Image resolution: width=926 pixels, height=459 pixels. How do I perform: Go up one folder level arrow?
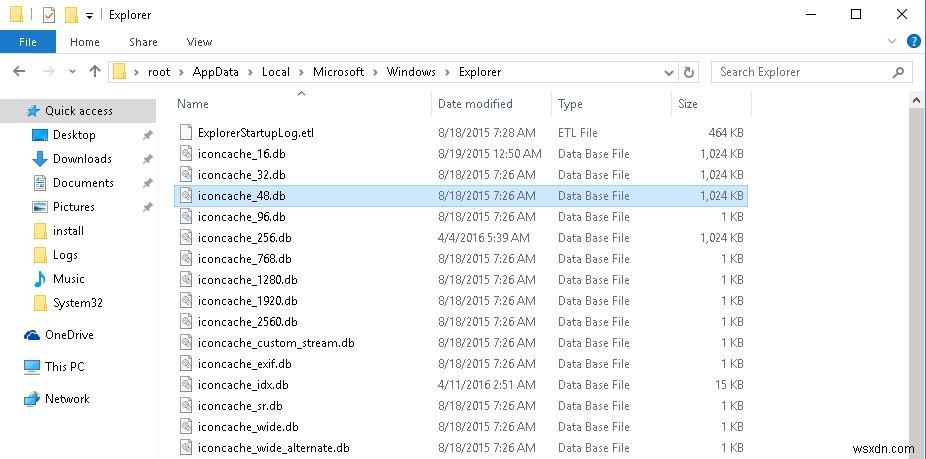(x=94, y=71)
